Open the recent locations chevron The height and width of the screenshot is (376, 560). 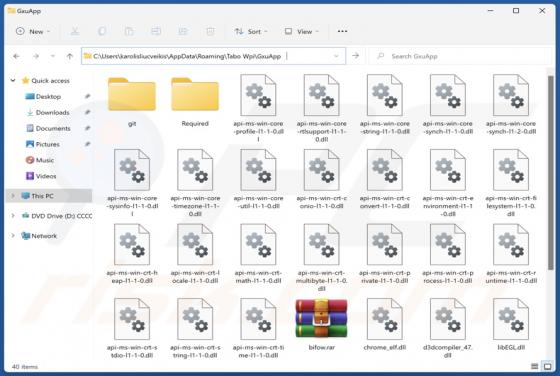point(53,56)
